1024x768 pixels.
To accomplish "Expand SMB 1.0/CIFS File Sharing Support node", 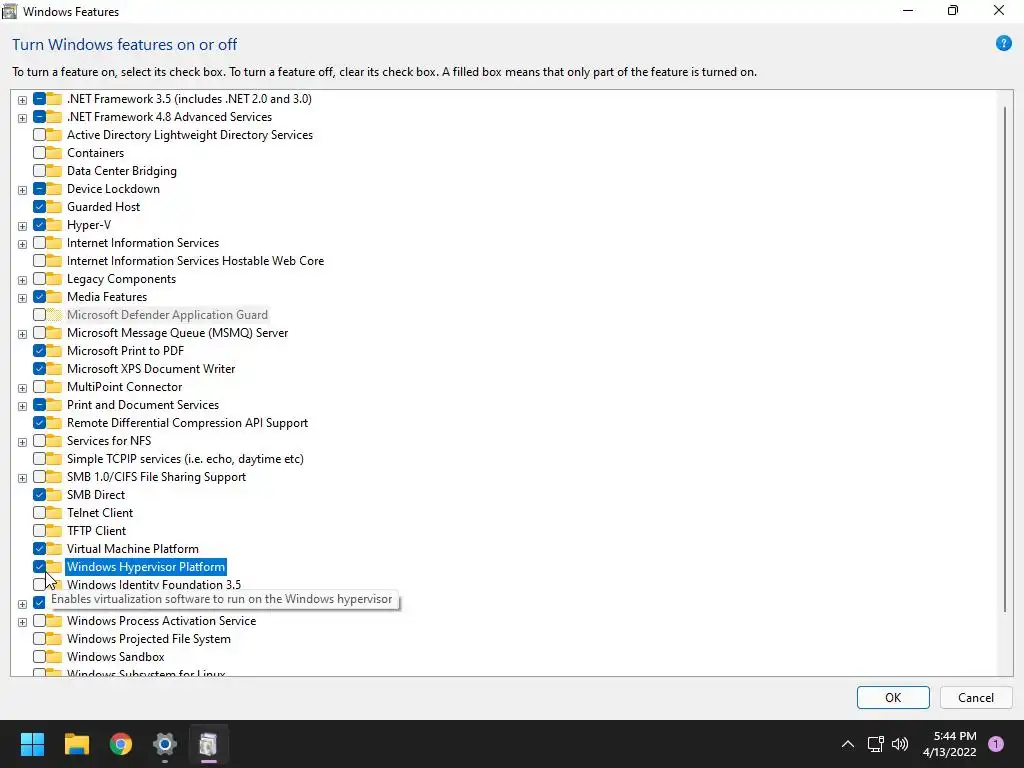I will (x=22, y=478).
